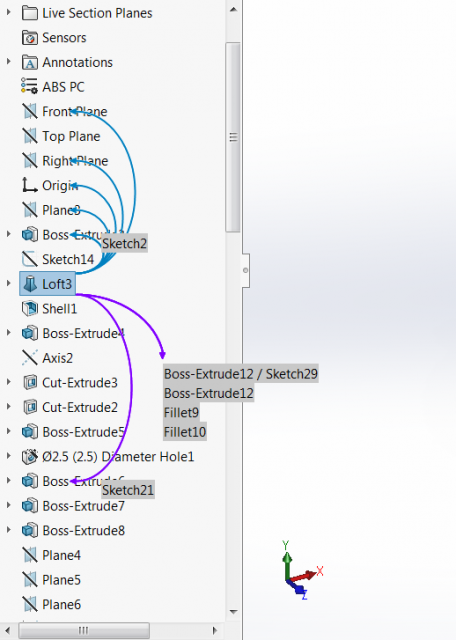Expand the Loft3 feature node
The height and width of the screenshot is (640, 456).
tap(8, 283)
